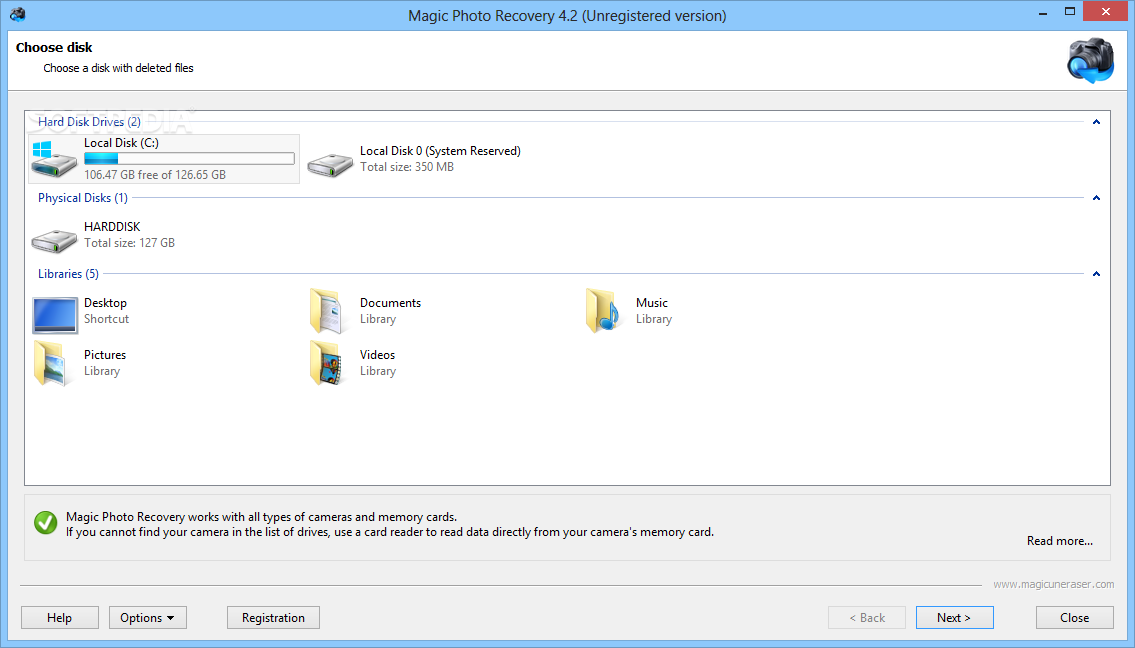Click the Help button

coord(59,618)
